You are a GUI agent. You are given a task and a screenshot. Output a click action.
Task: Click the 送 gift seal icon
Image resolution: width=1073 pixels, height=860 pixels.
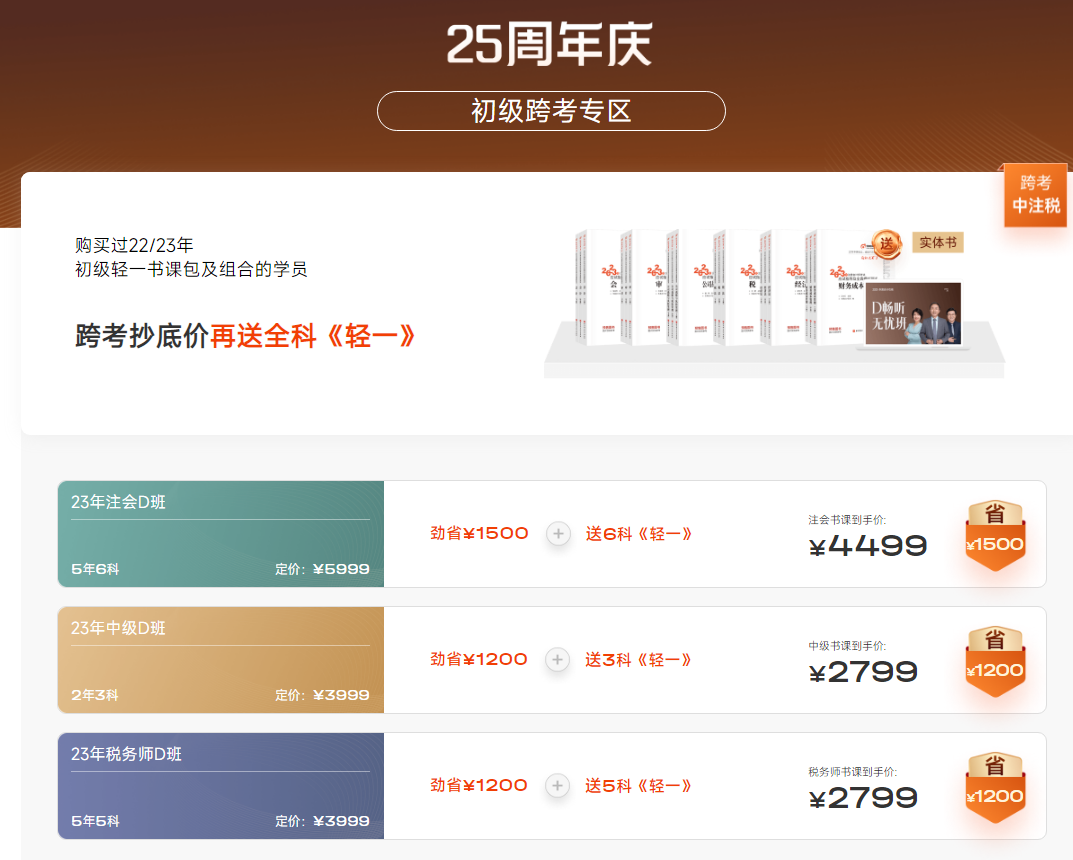(886, 243)
